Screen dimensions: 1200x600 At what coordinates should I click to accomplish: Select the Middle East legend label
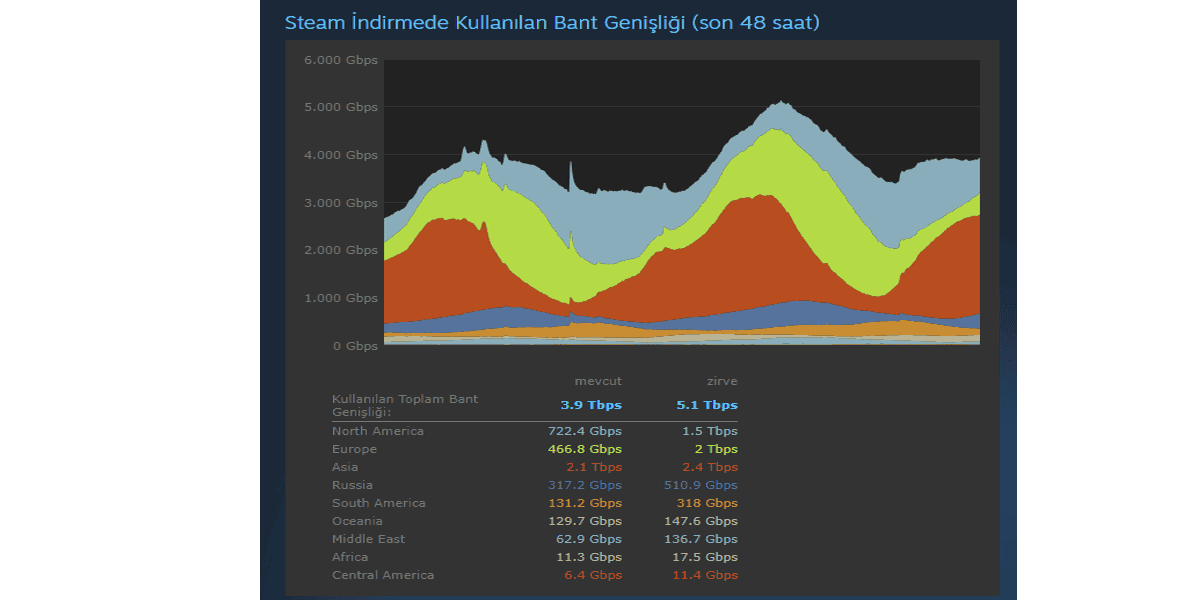[369, 539]
